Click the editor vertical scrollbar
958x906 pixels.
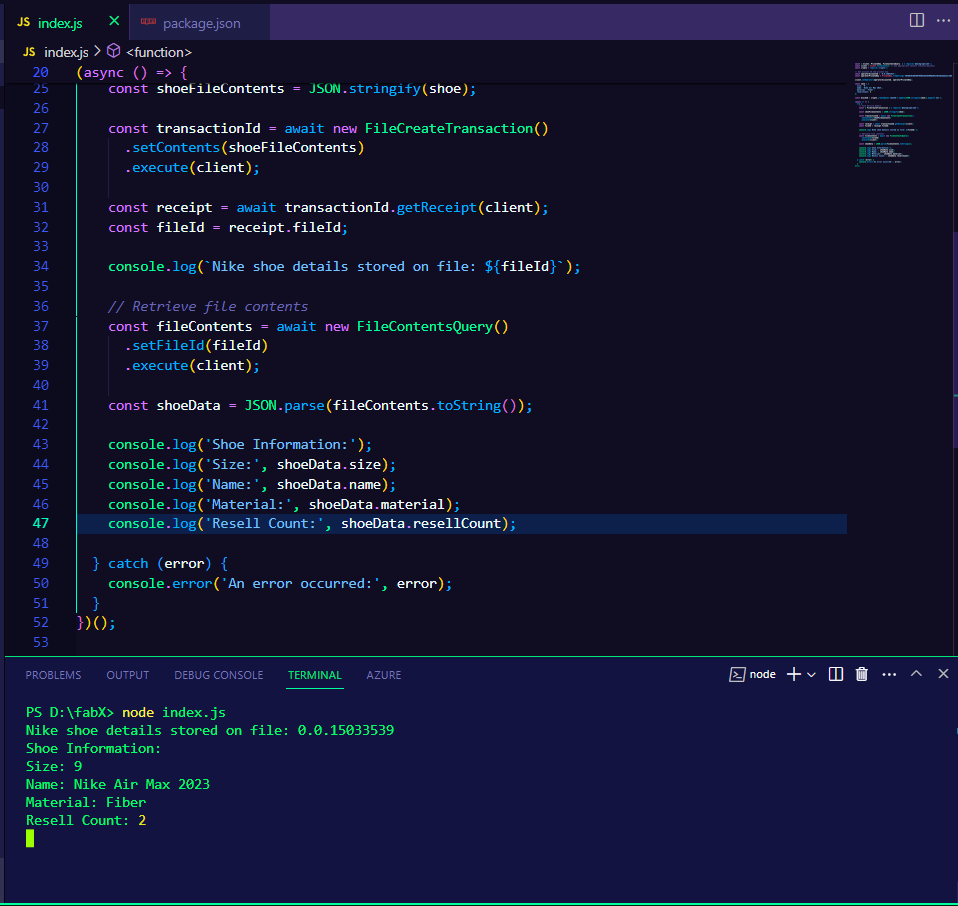[x=955, y=339]
